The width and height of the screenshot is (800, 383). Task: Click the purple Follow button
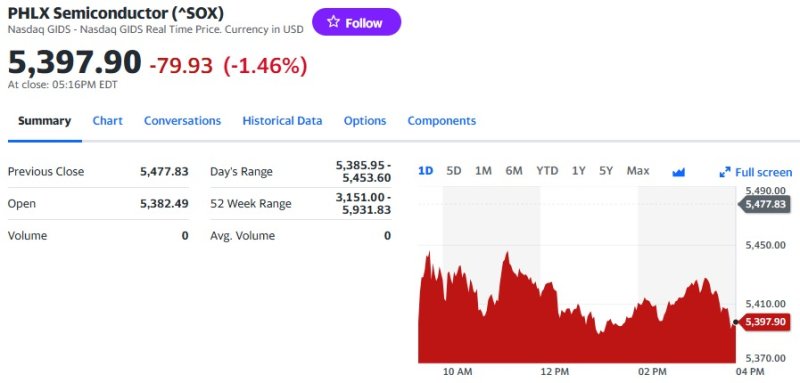[357, 22]
